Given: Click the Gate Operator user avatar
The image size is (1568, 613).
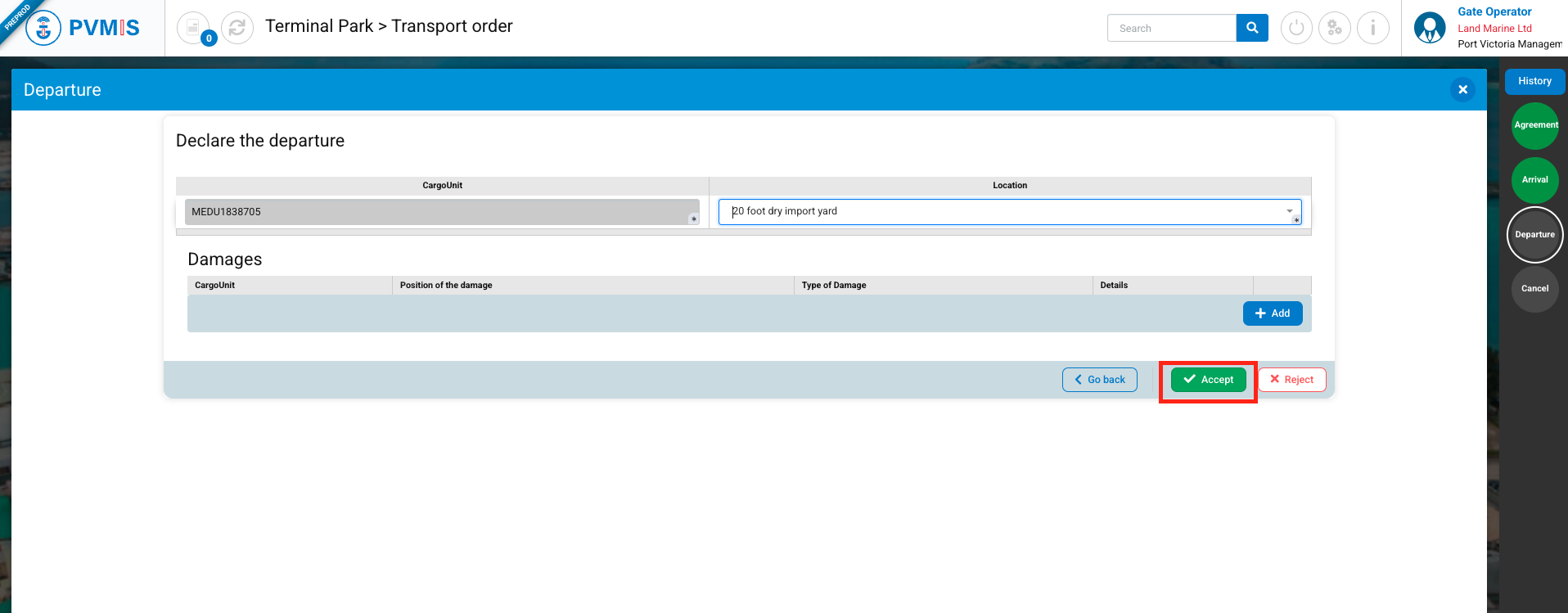Looking at the screenshot, I should 1430,28.
